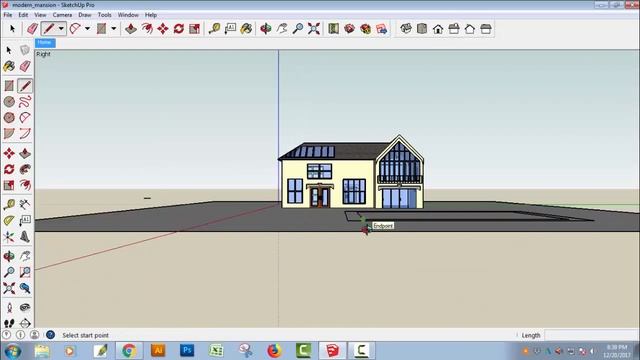Viewport: 640px width, 360px height.
Task: Open the Draw menu
Action: click(x=84, y=15)
